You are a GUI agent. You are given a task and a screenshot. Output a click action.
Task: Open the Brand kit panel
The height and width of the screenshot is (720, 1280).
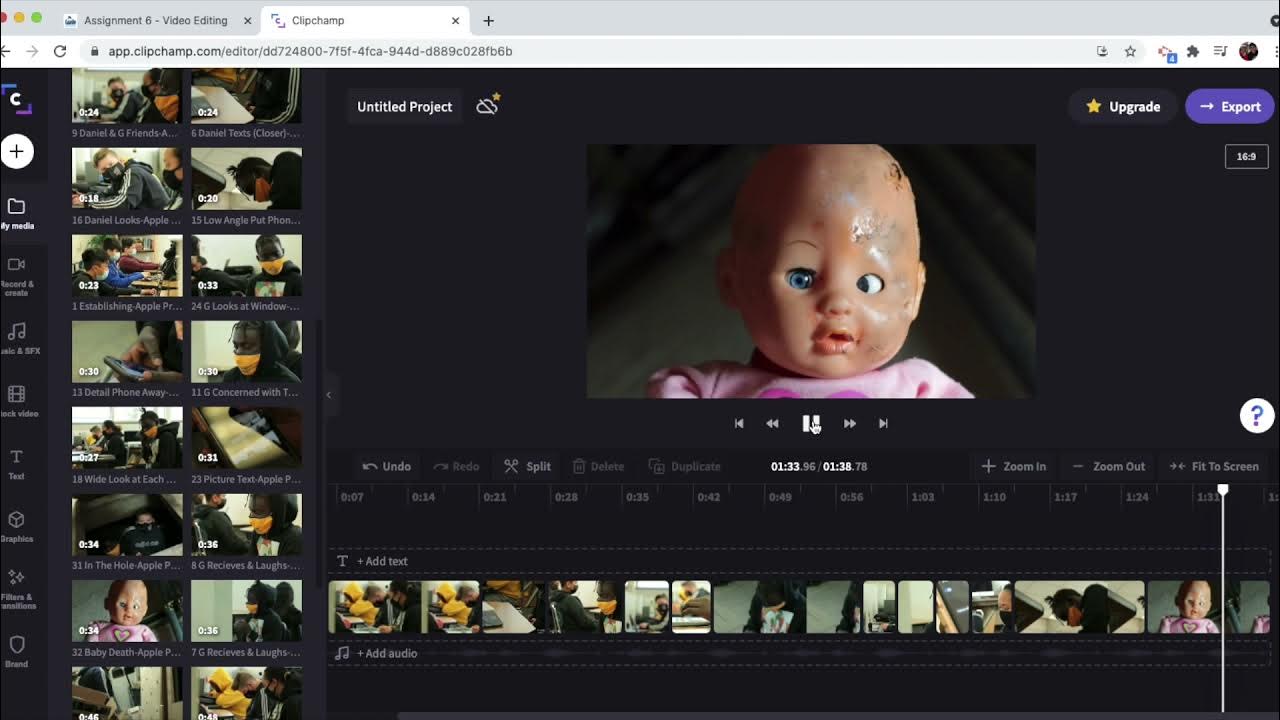[17, 651]
